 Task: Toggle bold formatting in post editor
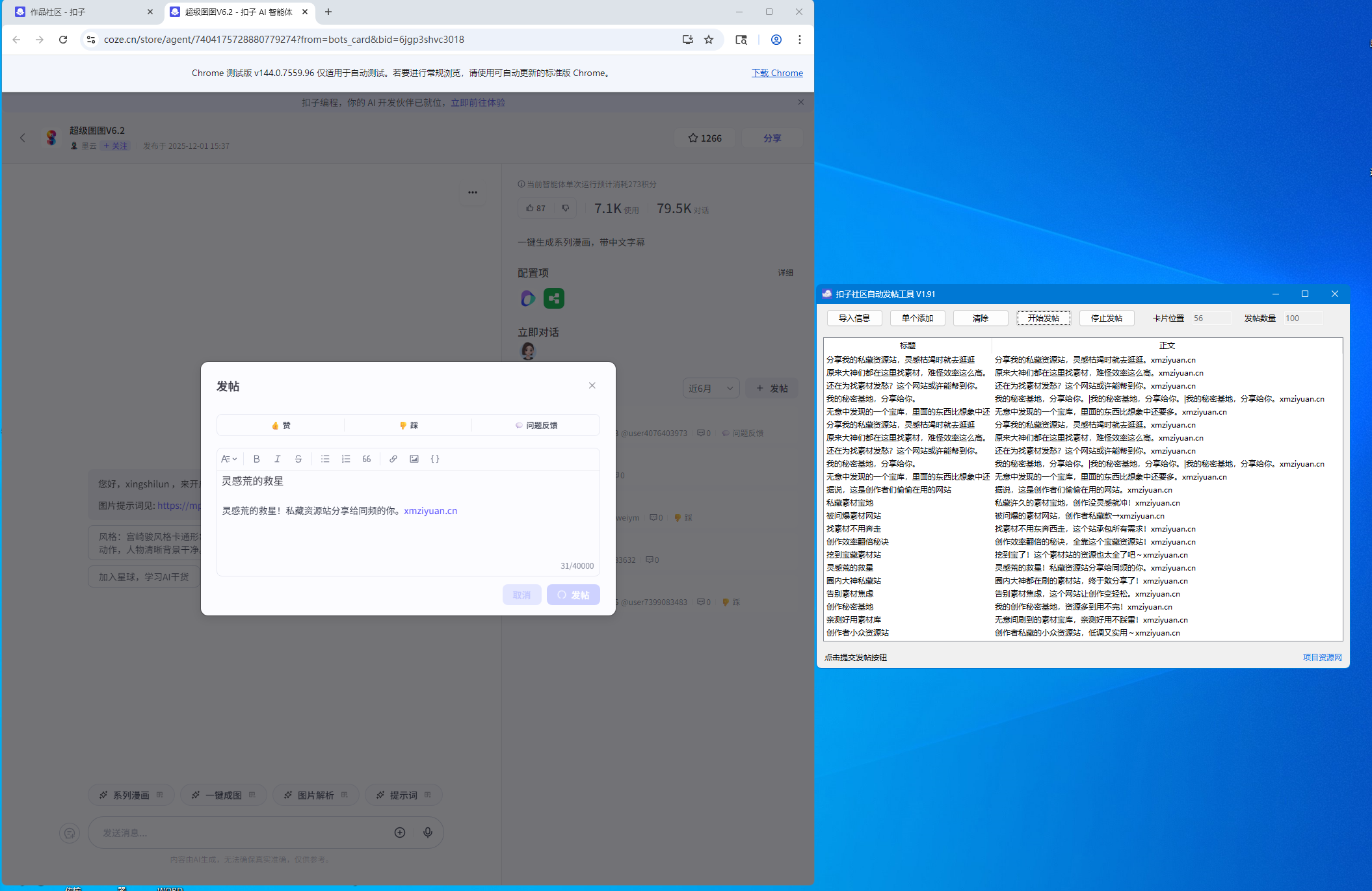click(x=257, y=459)
